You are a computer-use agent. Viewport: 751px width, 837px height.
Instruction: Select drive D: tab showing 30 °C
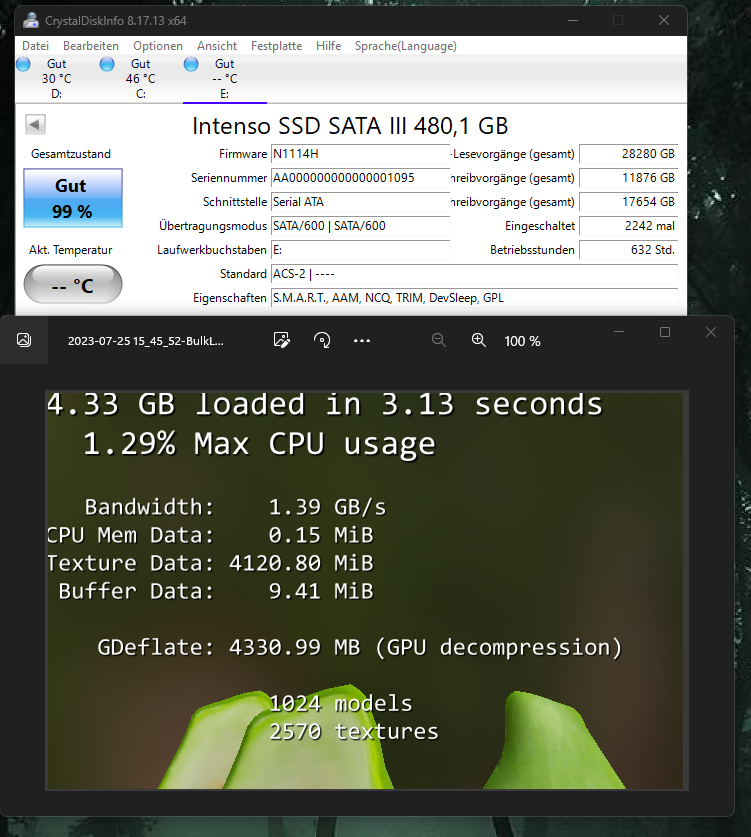click(57, 78)
